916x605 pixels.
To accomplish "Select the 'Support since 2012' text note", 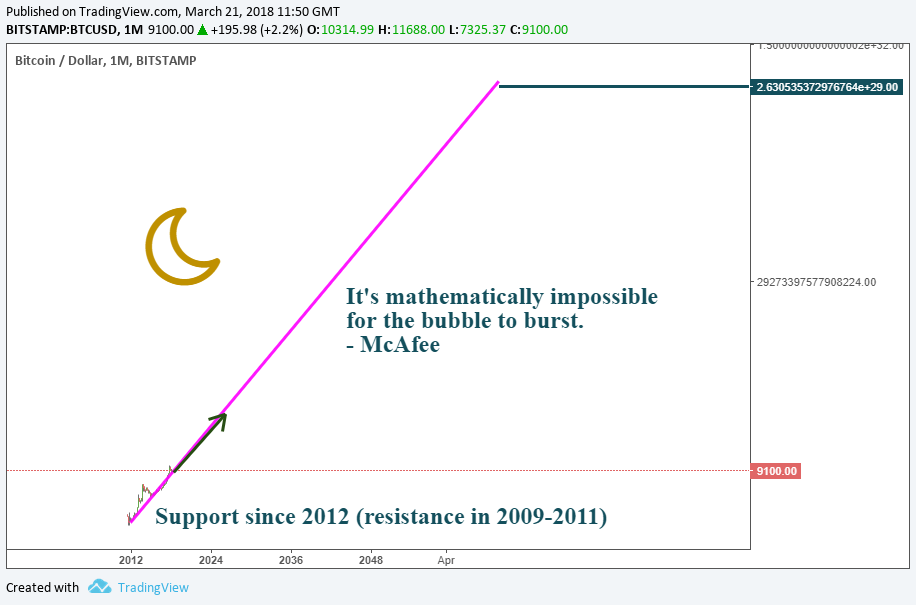I will [381, 517].
